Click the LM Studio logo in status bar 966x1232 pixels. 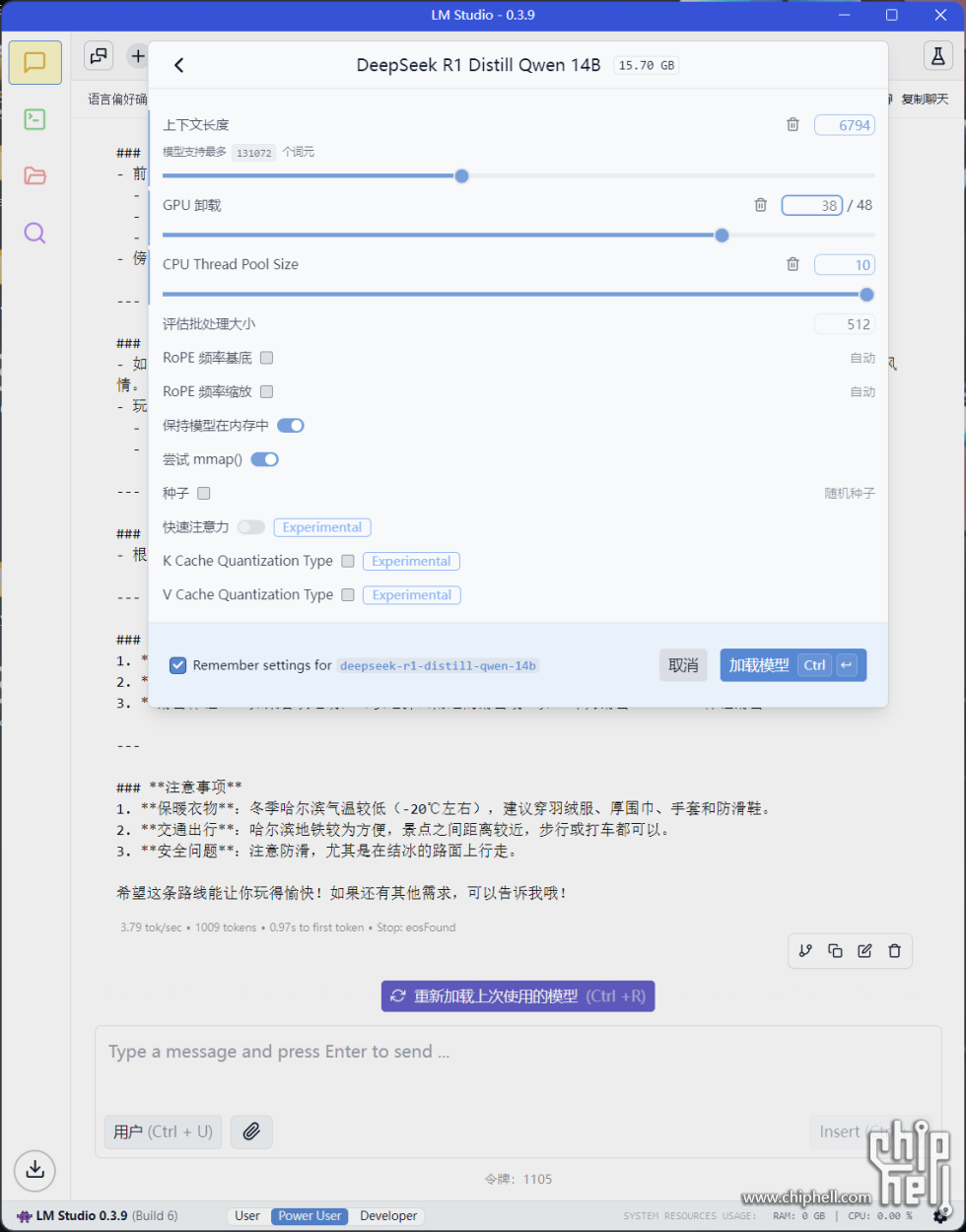[x=25, y=1216]
